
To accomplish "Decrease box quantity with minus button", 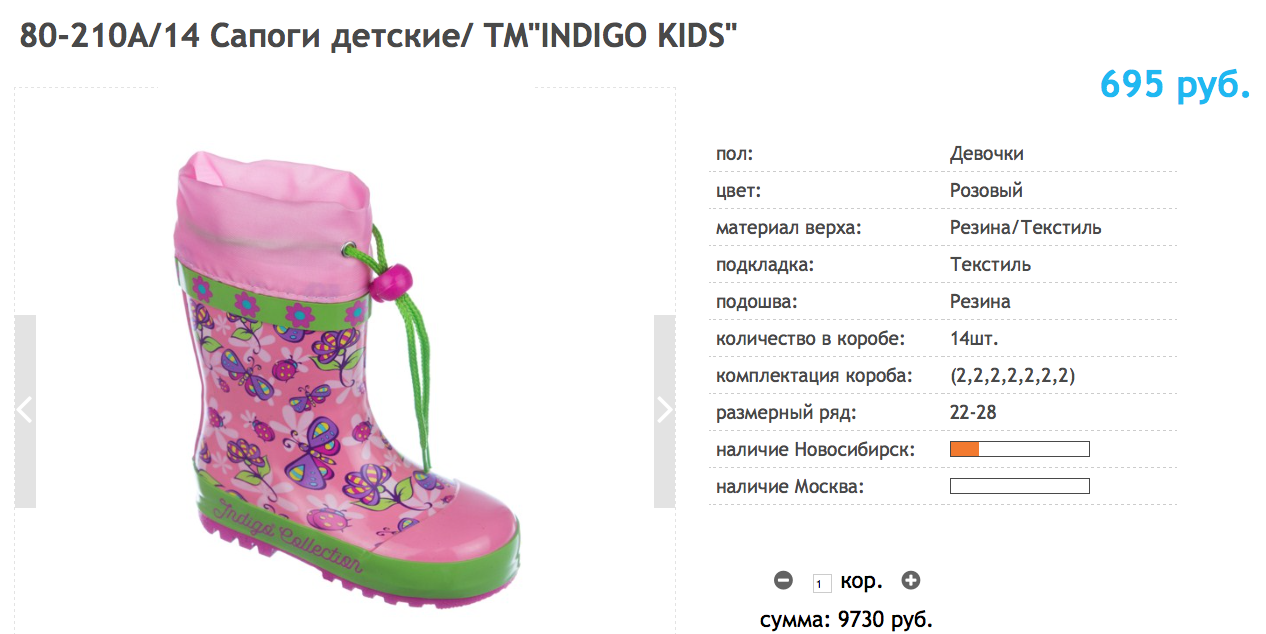I will click(x=784, y=580).
